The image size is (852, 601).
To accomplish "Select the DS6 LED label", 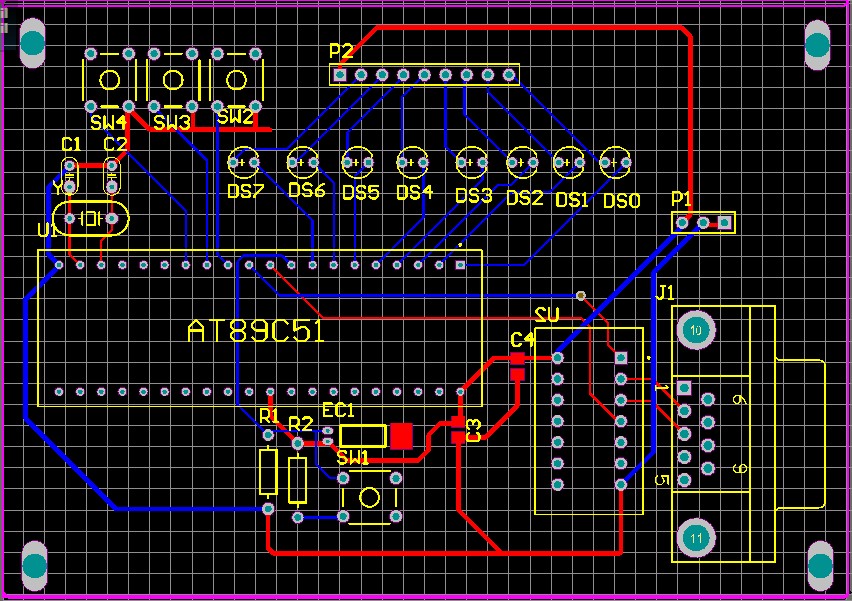I will (306, 190).
